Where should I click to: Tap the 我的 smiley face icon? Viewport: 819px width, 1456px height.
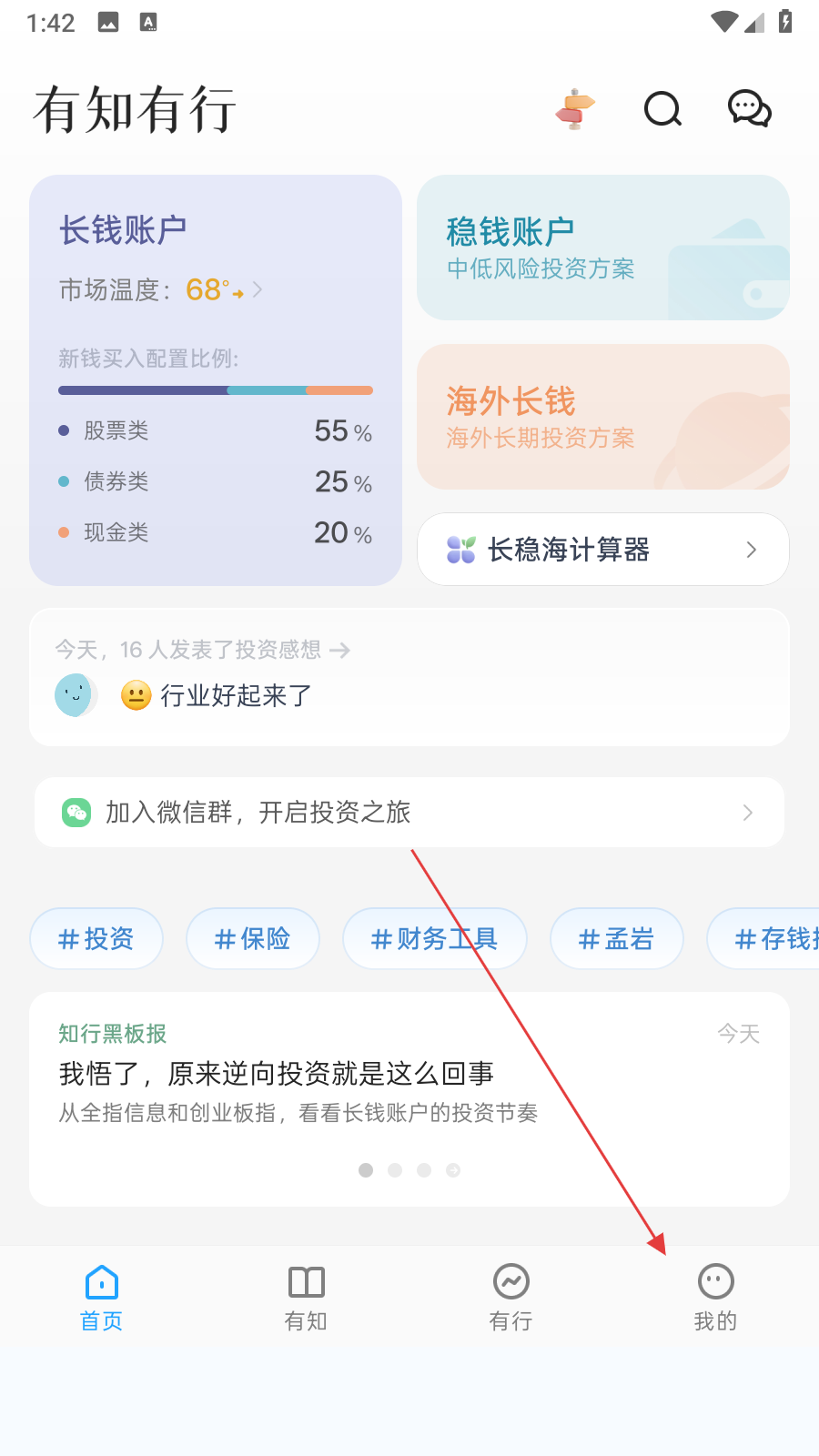pyautogui.click(x=715, y=1281)
